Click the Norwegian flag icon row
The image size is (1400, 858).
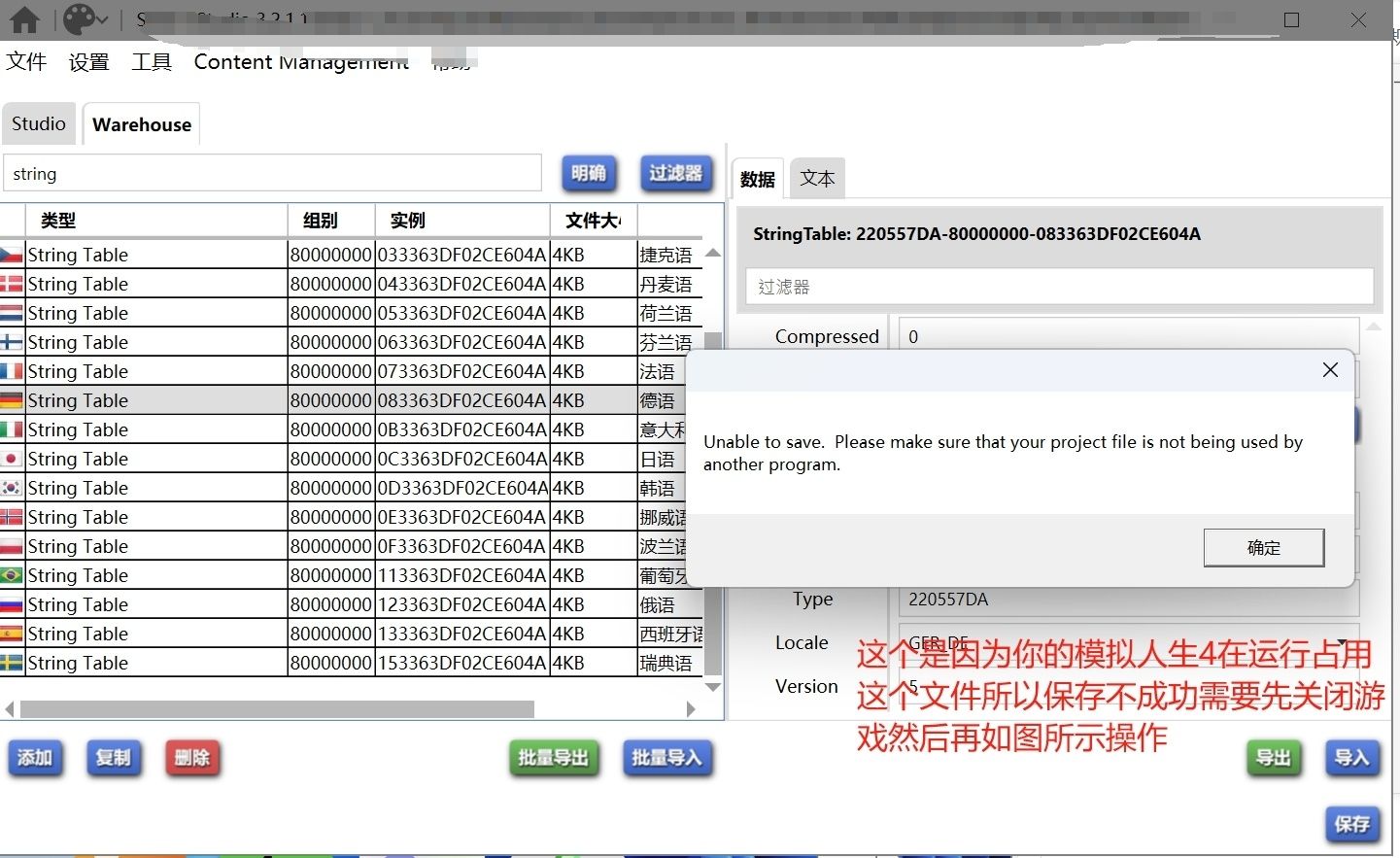[x=12, y=517]
